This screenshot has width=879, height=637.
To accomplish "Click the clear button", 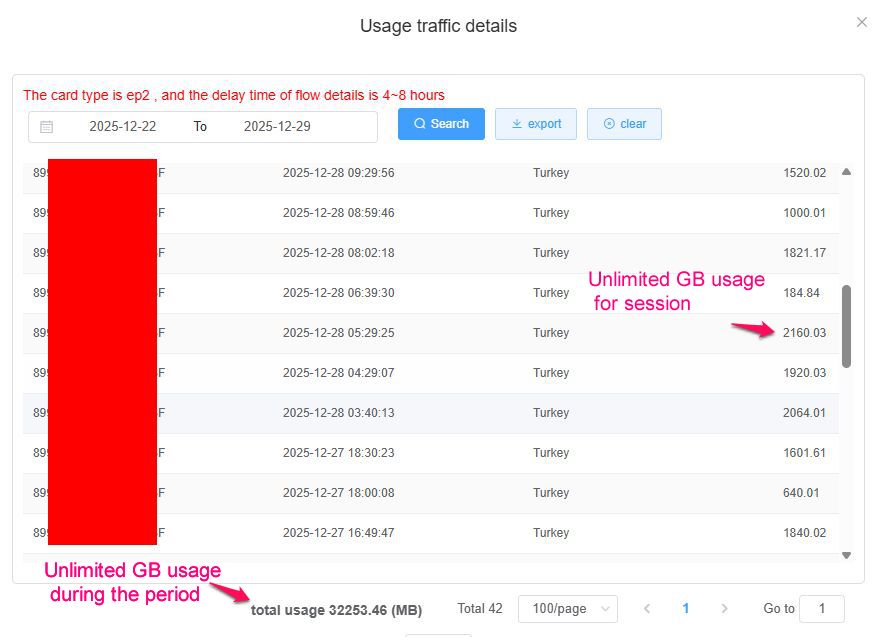I will tap(624, 123).
